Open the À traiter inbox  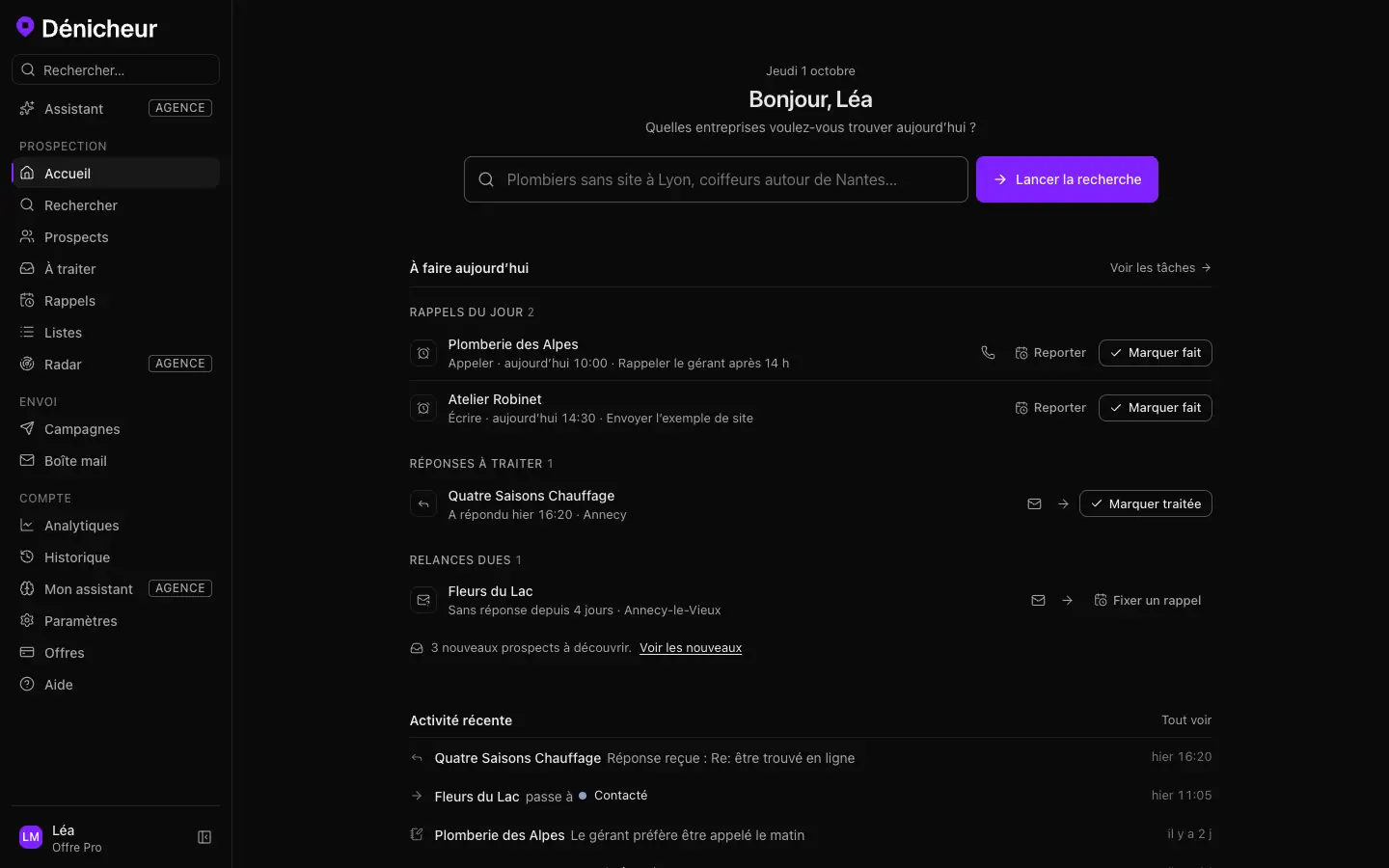click(116, 269)
